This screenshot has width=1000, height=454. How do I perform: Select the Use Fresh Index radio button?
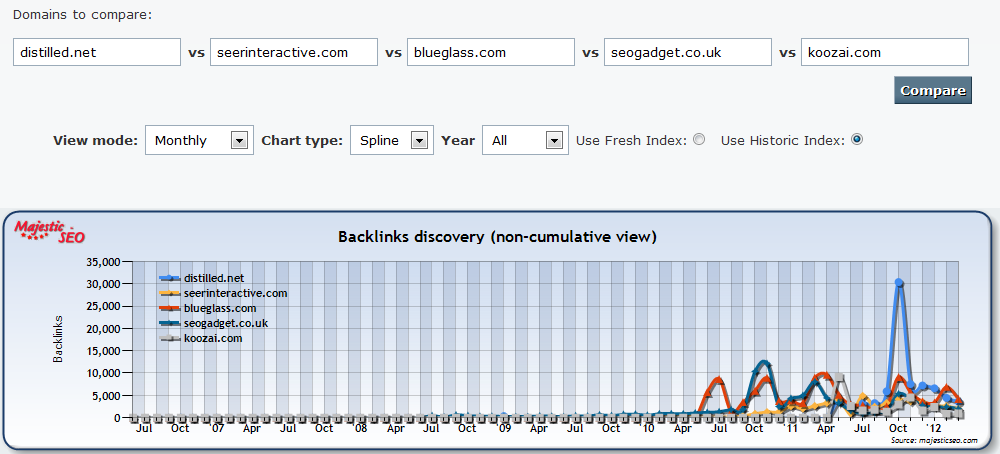click(699, 140)
